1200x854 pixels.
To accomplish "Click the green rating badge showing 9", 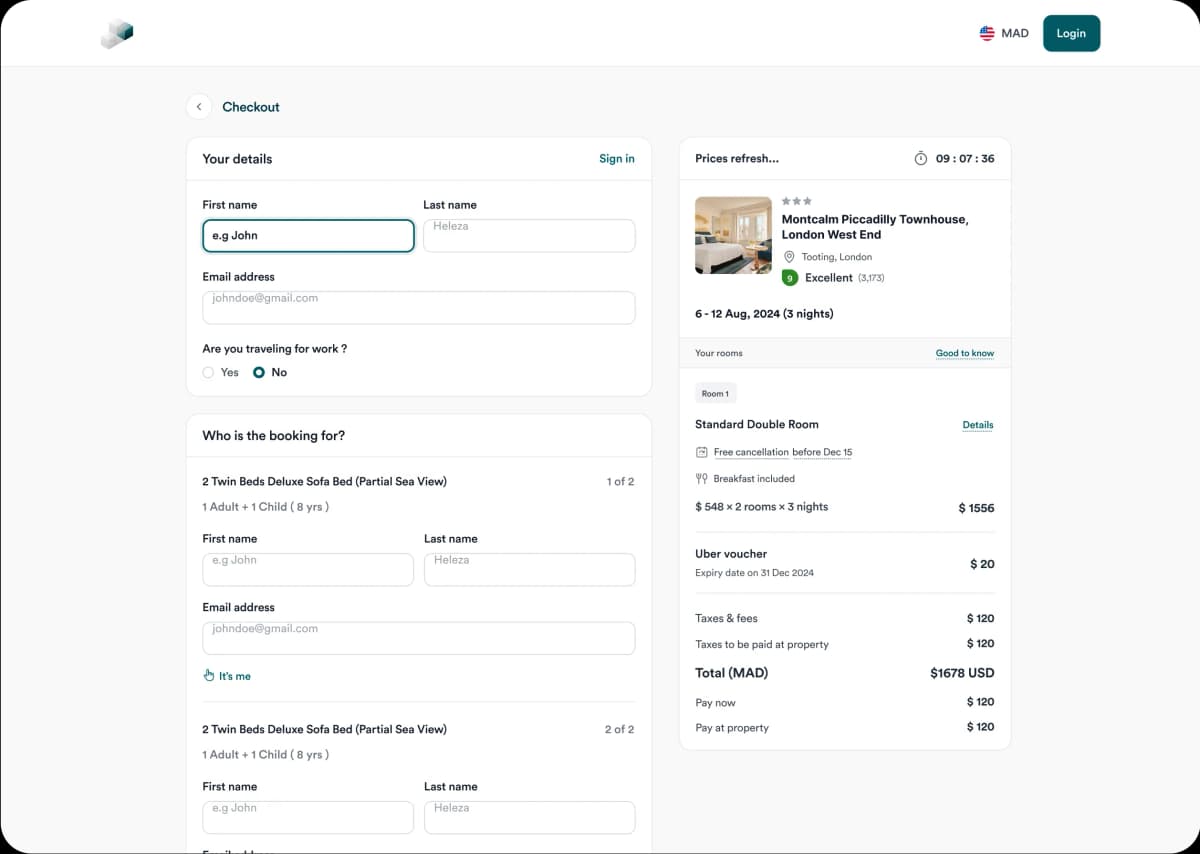I will (x=790, y=278).
